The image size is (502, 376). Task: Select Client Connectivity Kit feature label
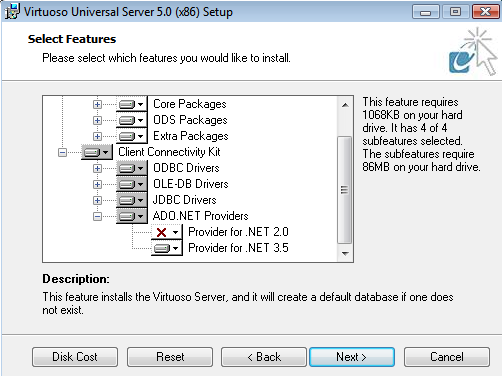pos(169,152)
